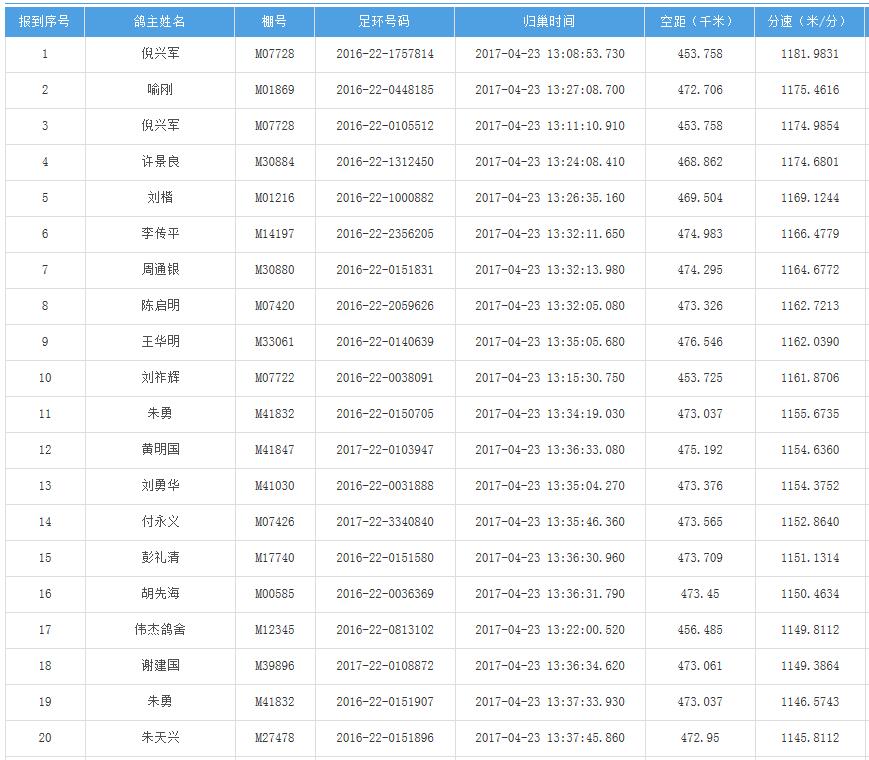Click homing time 2017-04-23 13:15:30.750

coord(549,378)
